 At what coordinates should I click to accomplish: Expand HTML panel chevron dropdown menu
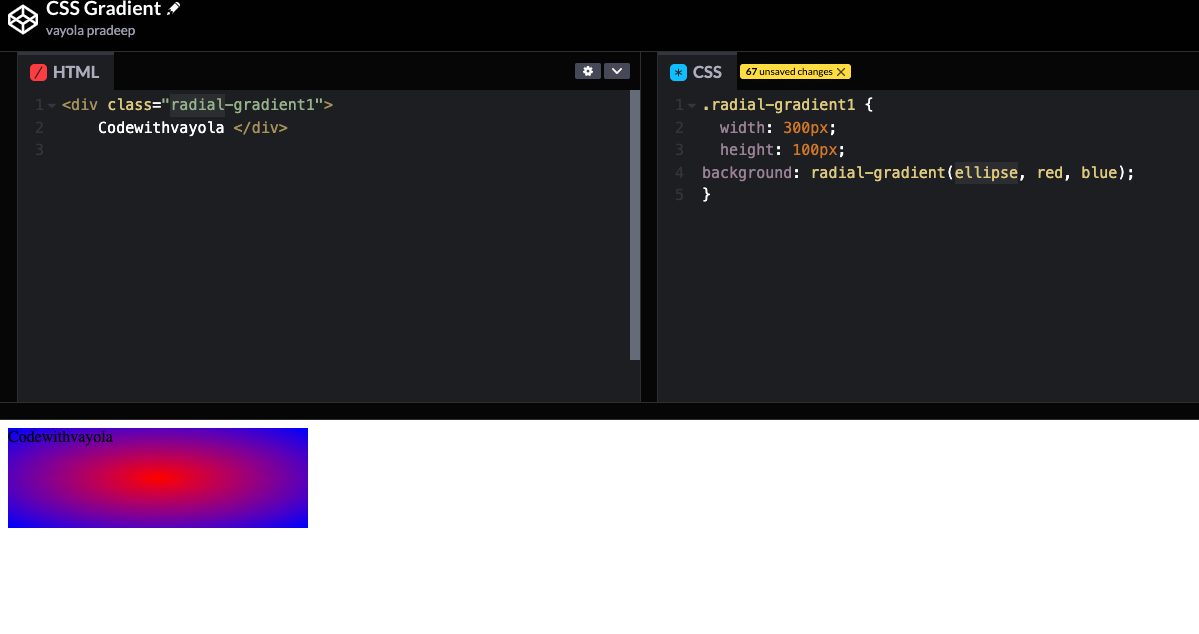[x=617, y=71]
